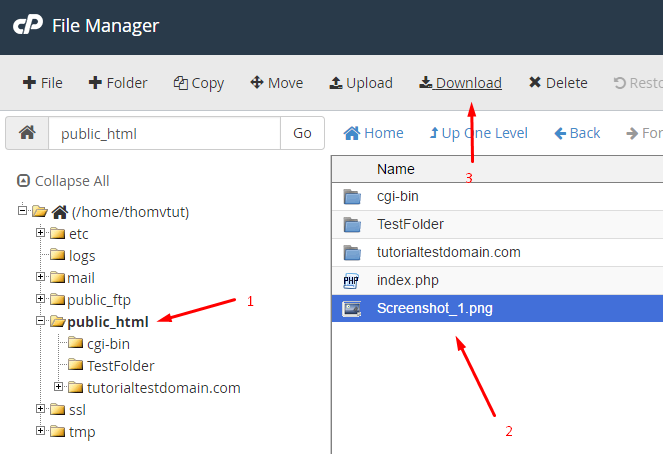Select the mail folder in tree

pyautogui.click(x=81, y=278)
